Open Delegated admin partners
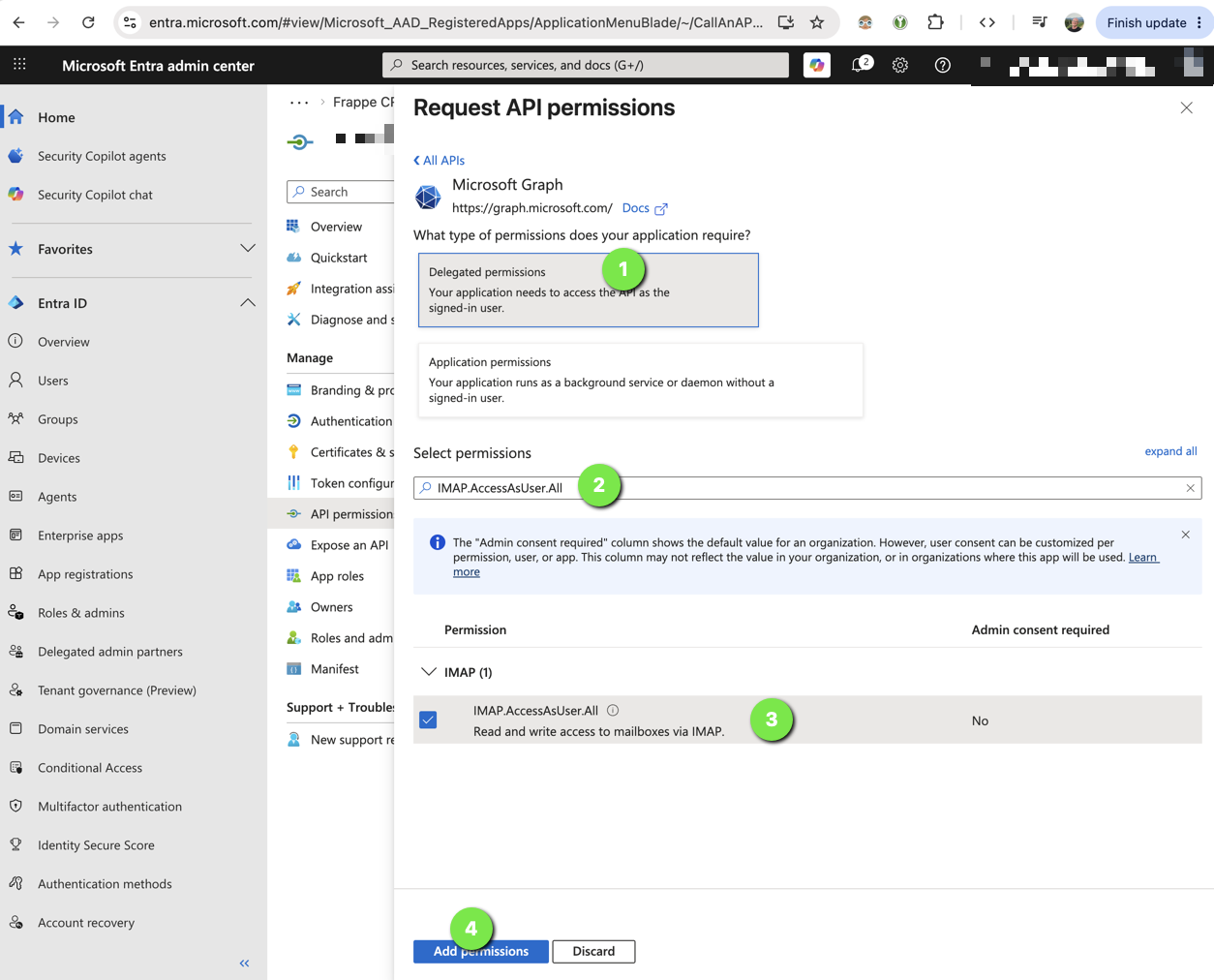 point(110,652)
